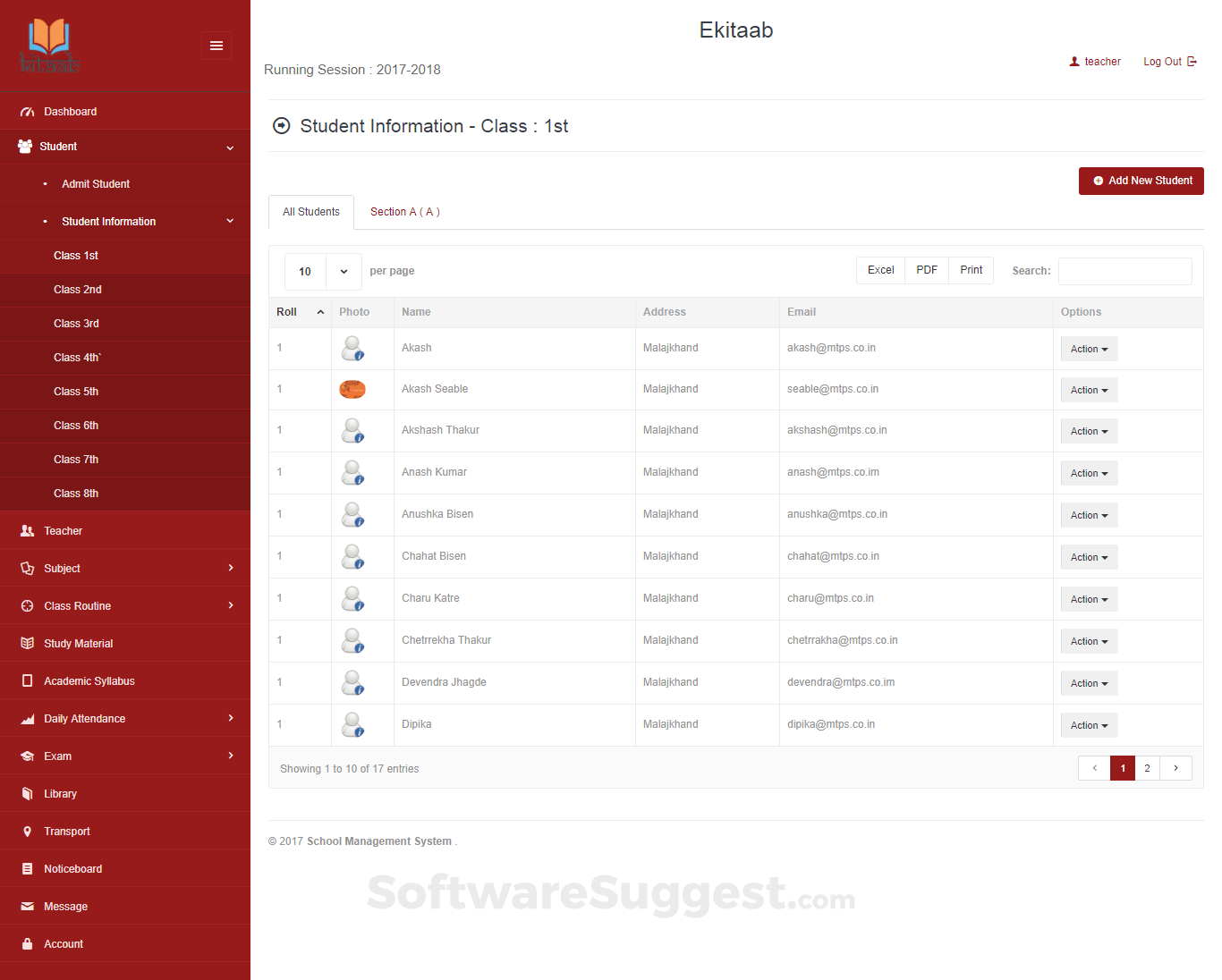Sort by Email column header

tap(916, 312)
